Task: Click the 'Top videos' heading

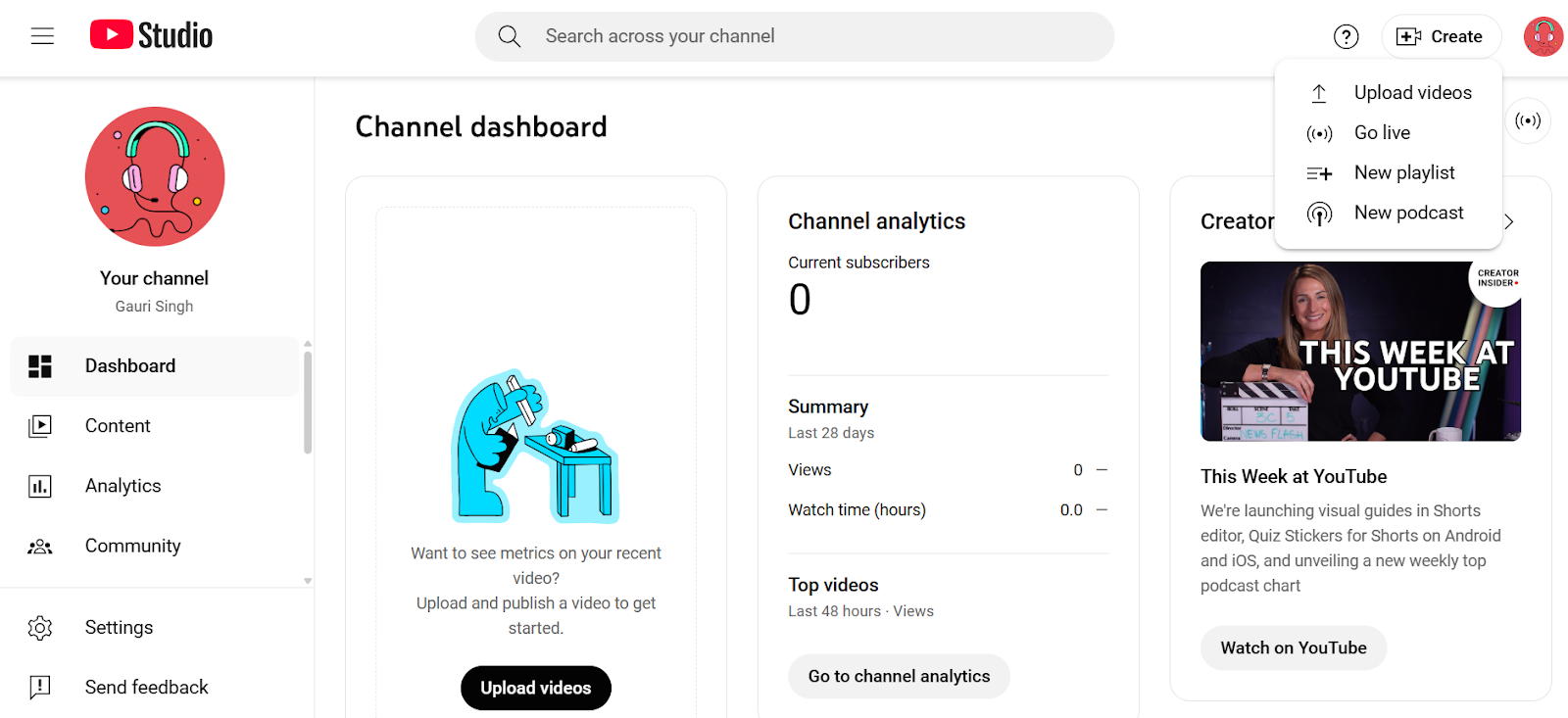Action: coord(834,585)
